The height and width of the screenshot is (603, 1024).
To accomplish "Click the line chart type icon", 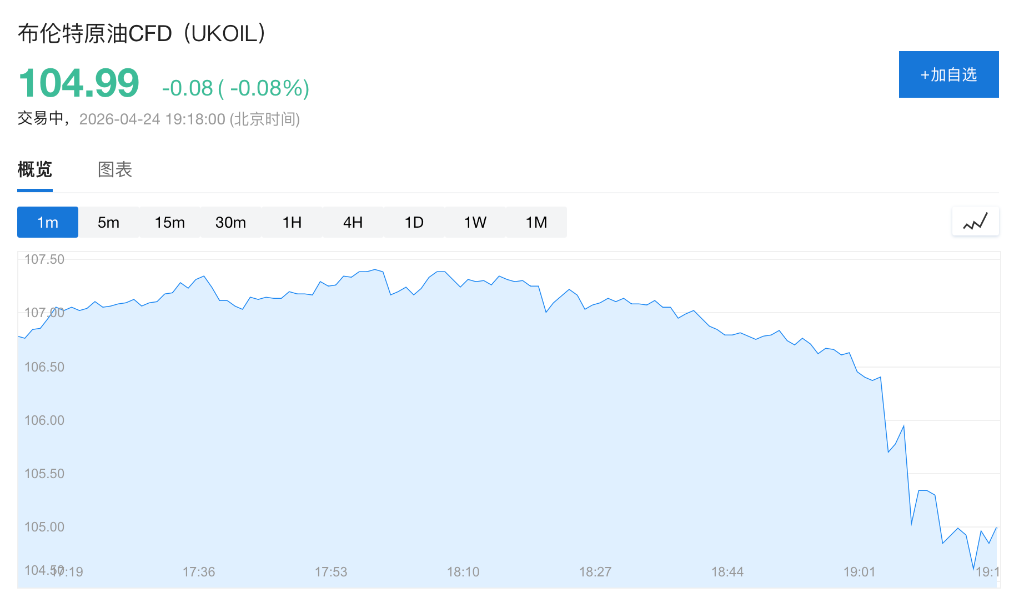I will pos(975,222).
